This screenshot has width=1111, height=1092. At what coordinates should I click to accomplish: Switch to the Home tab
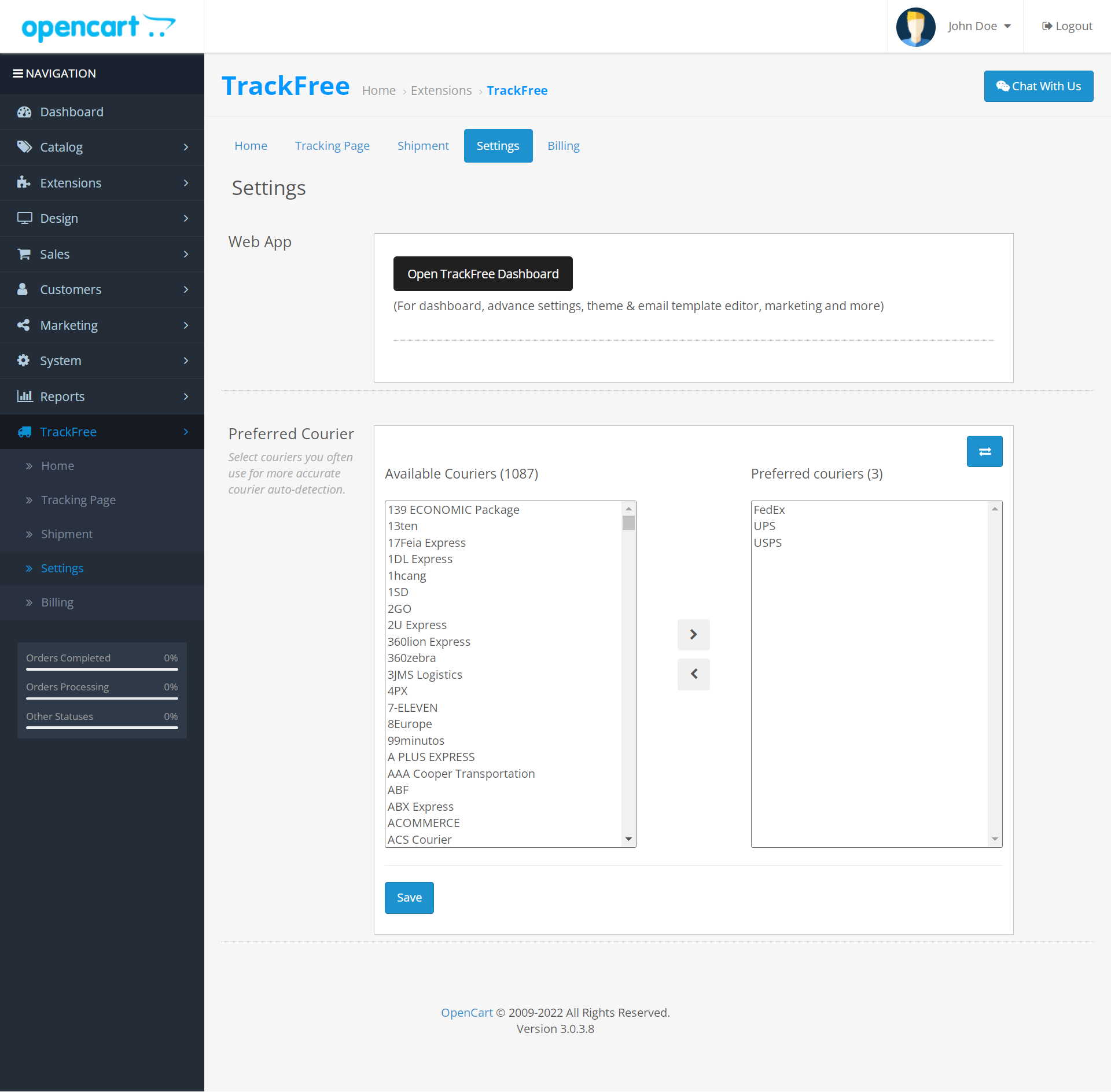251,146
